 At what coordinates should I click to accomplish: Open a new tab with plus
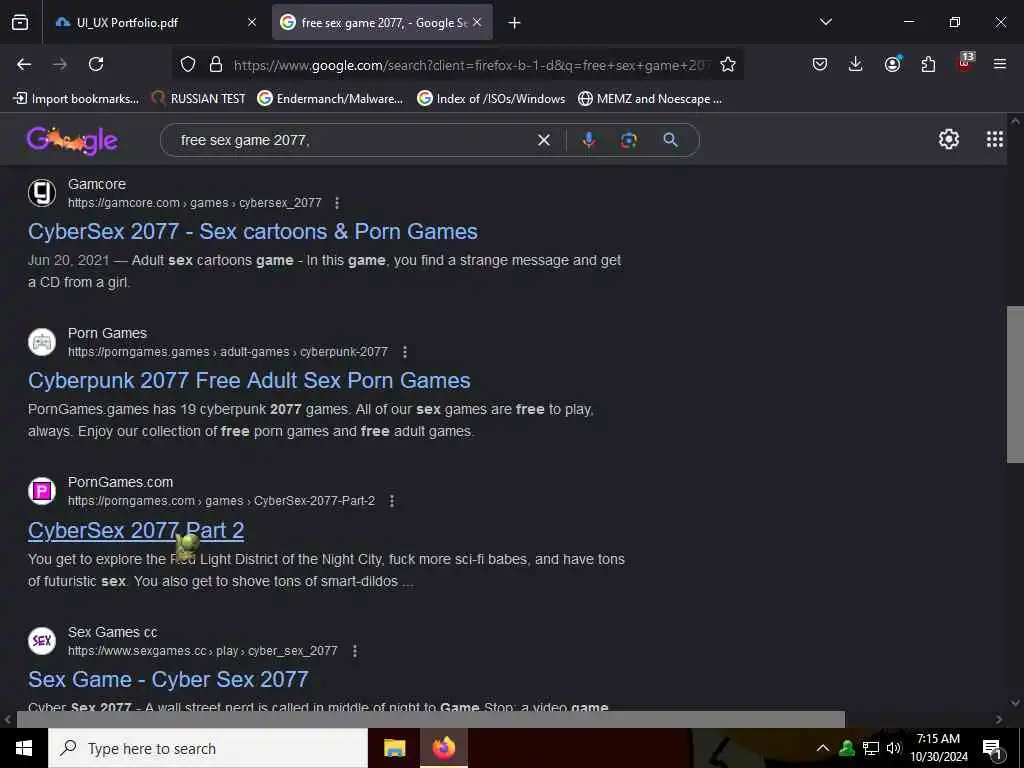click(515, 23)
